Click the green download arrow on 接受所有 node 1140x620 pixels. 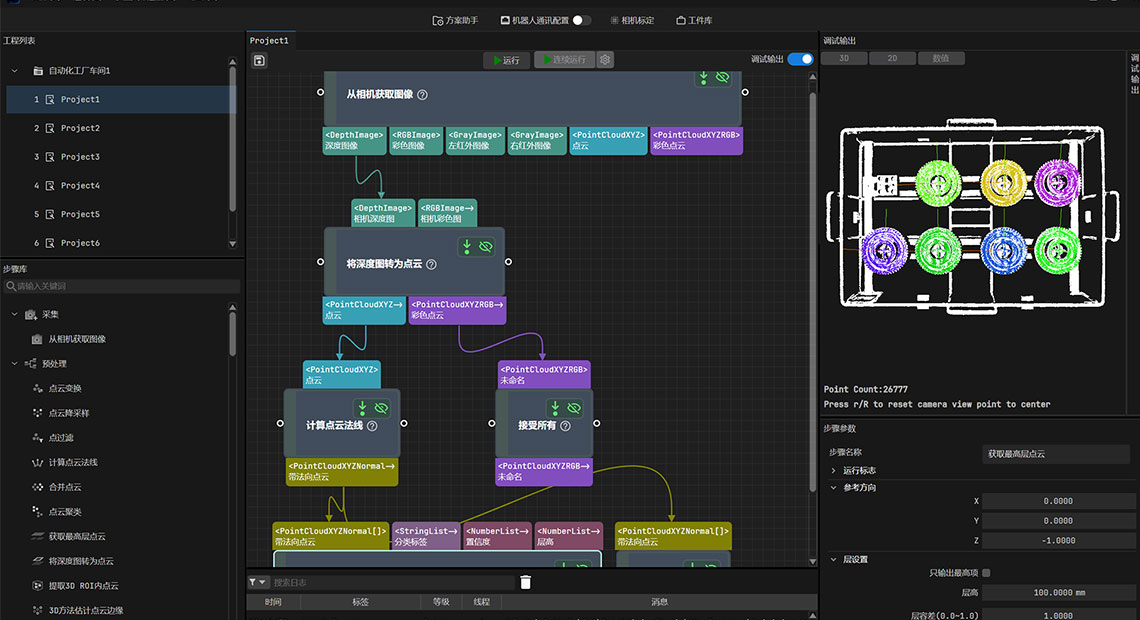555,408
